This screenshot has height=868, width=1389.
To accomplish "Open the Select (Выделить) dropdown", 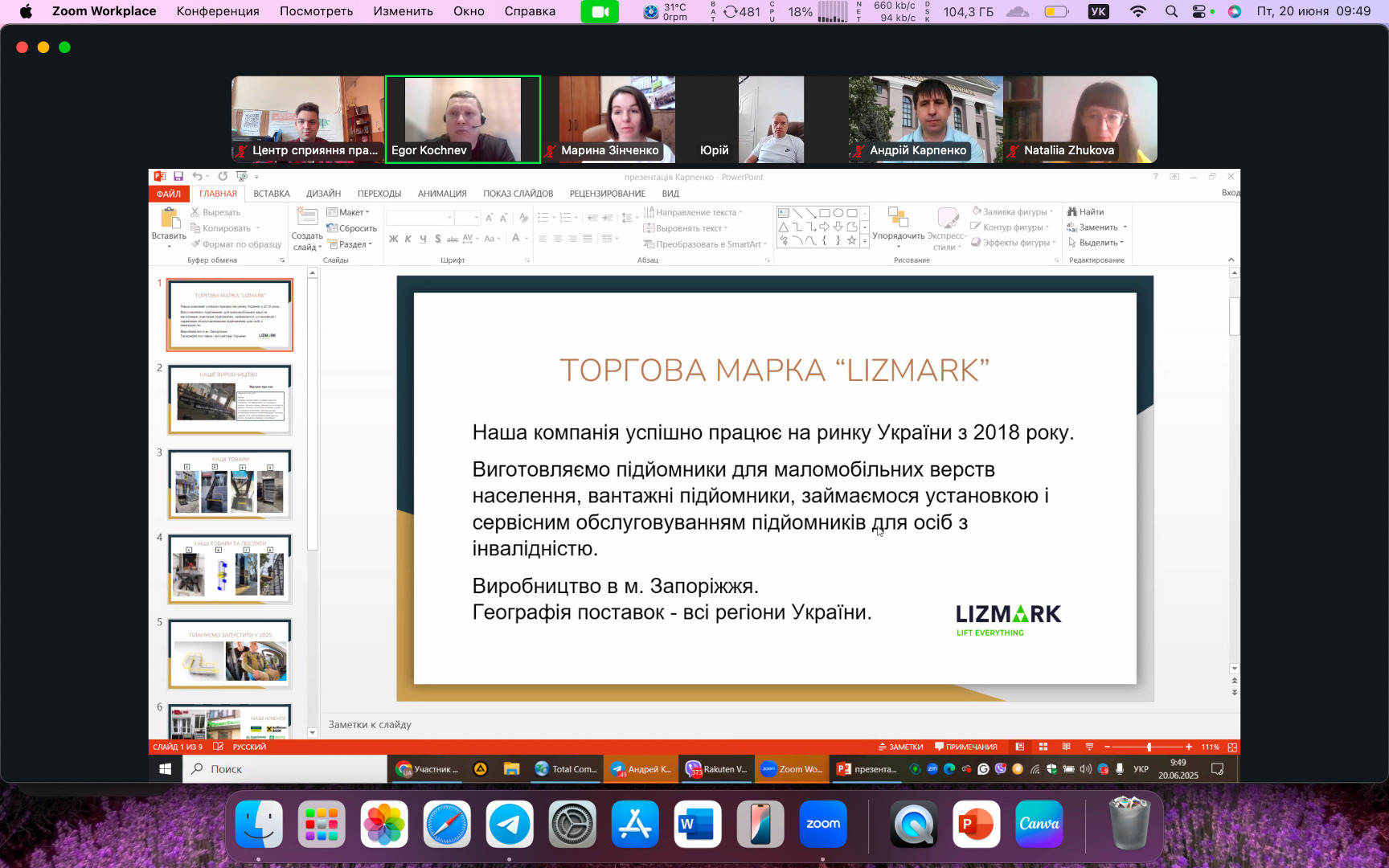I will click(1096, 243).
